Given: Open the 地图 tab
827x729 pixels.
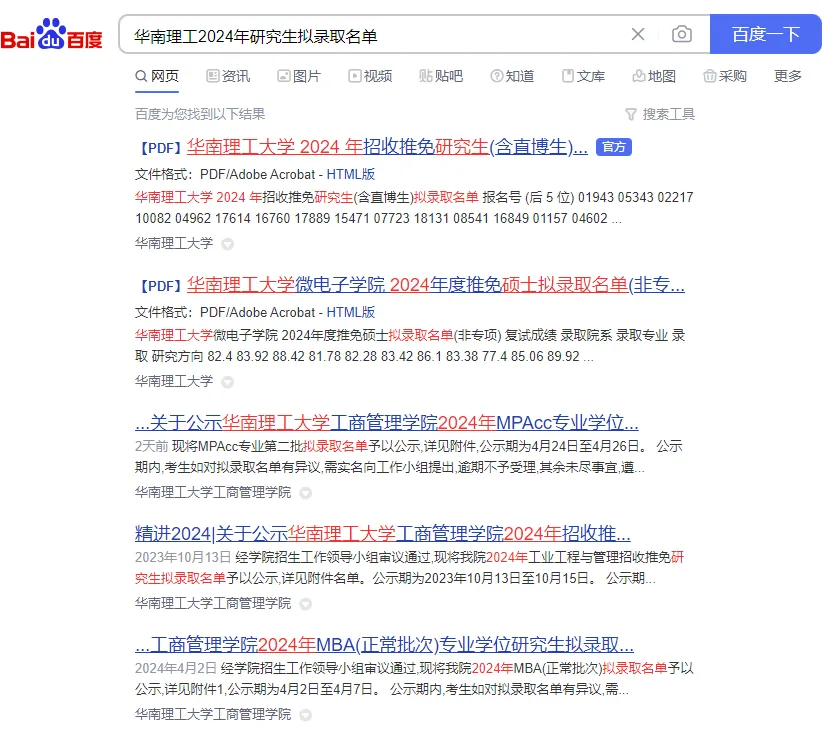Looking at the screenshot, I should [654, 76].
